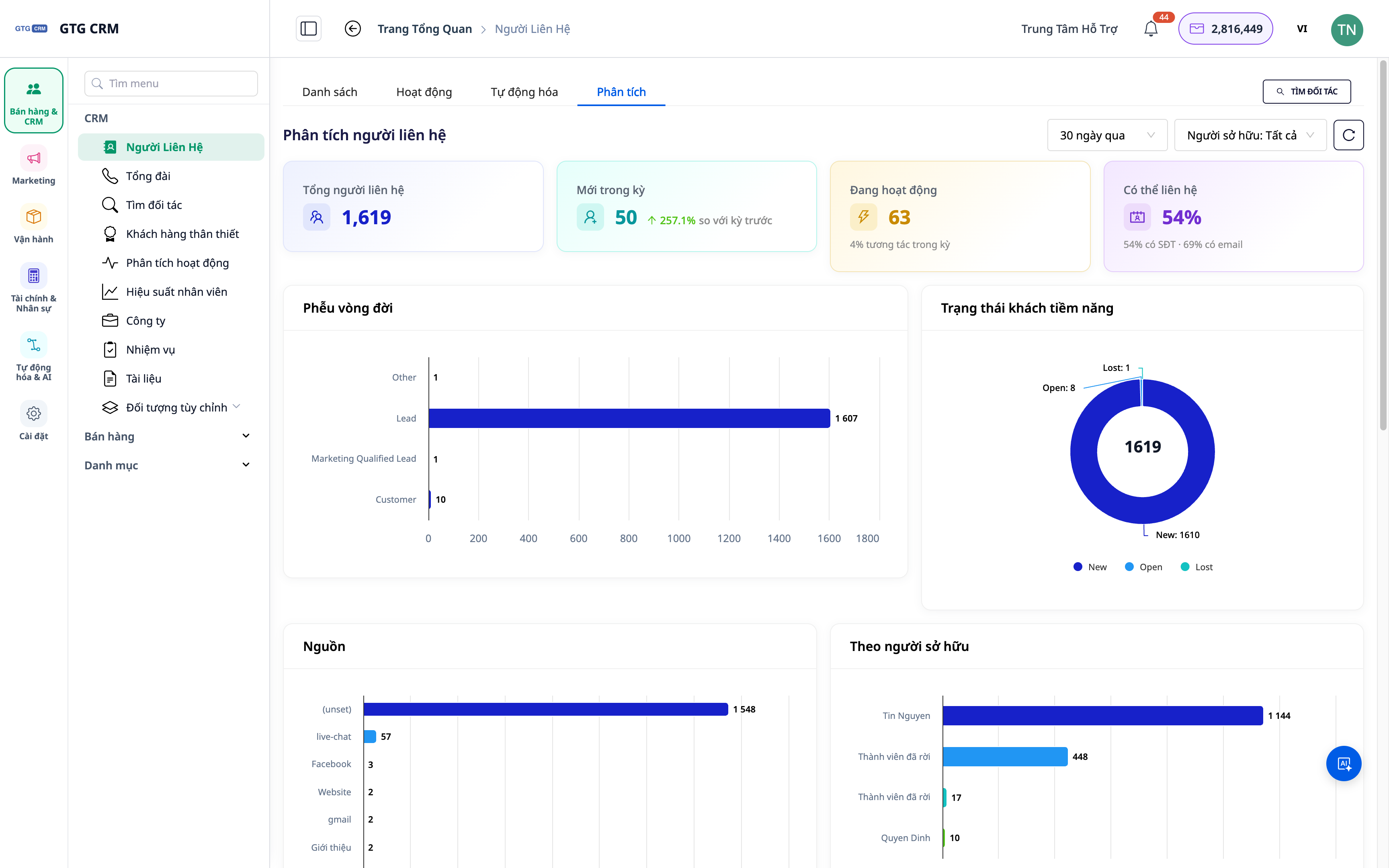Open the TN user avatar
Viewport: 1389px width, 868px height.
point(1346,29)
